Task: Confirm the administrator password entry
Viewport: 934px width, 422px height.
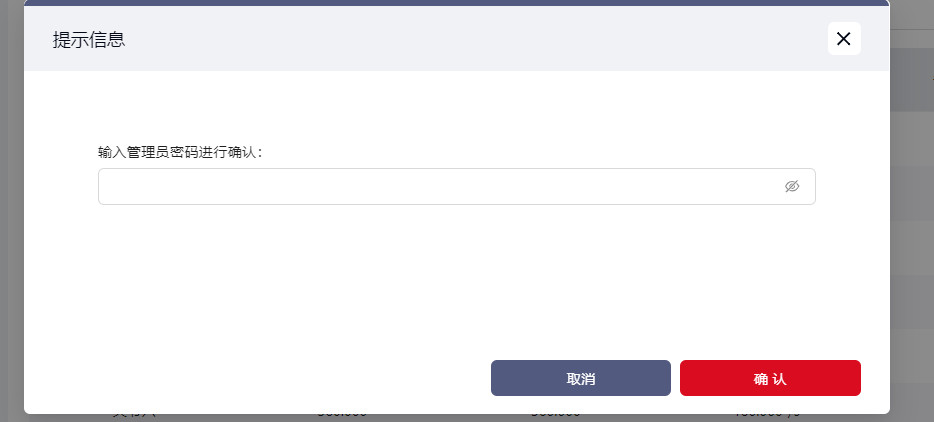Action: 770,378
